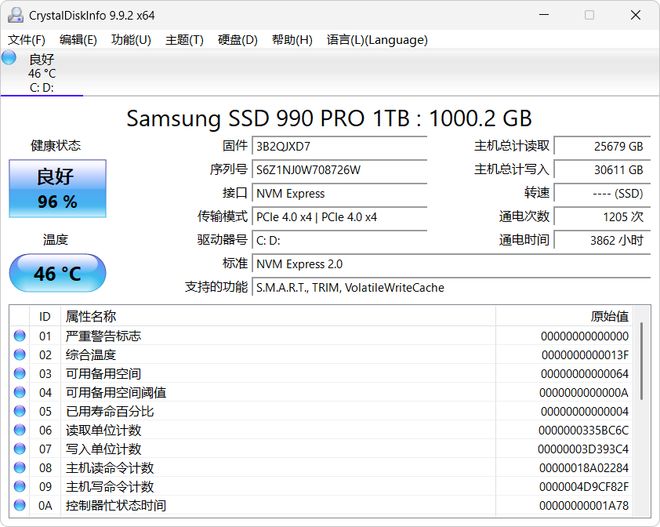Select the 综合温度 attribute name
The width and height of the screenshot is (660, 527).
(91, 355)
